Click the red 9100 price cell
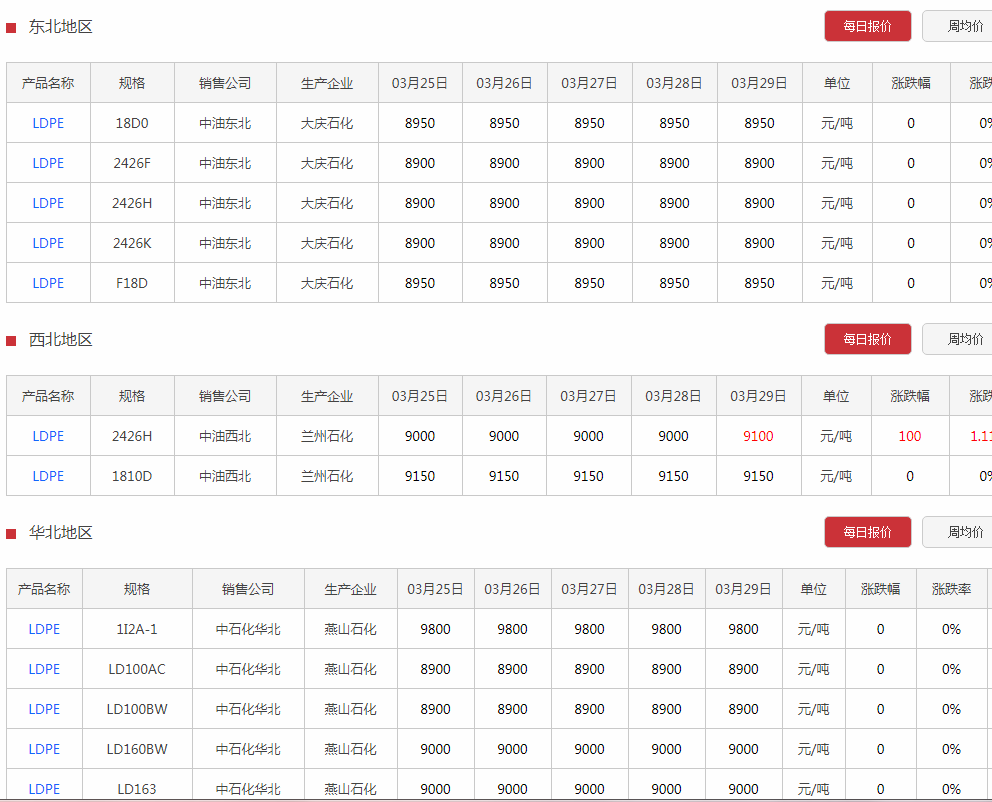Image resolution: width=992 pixels, height=802 pixels. pos(758,436)
